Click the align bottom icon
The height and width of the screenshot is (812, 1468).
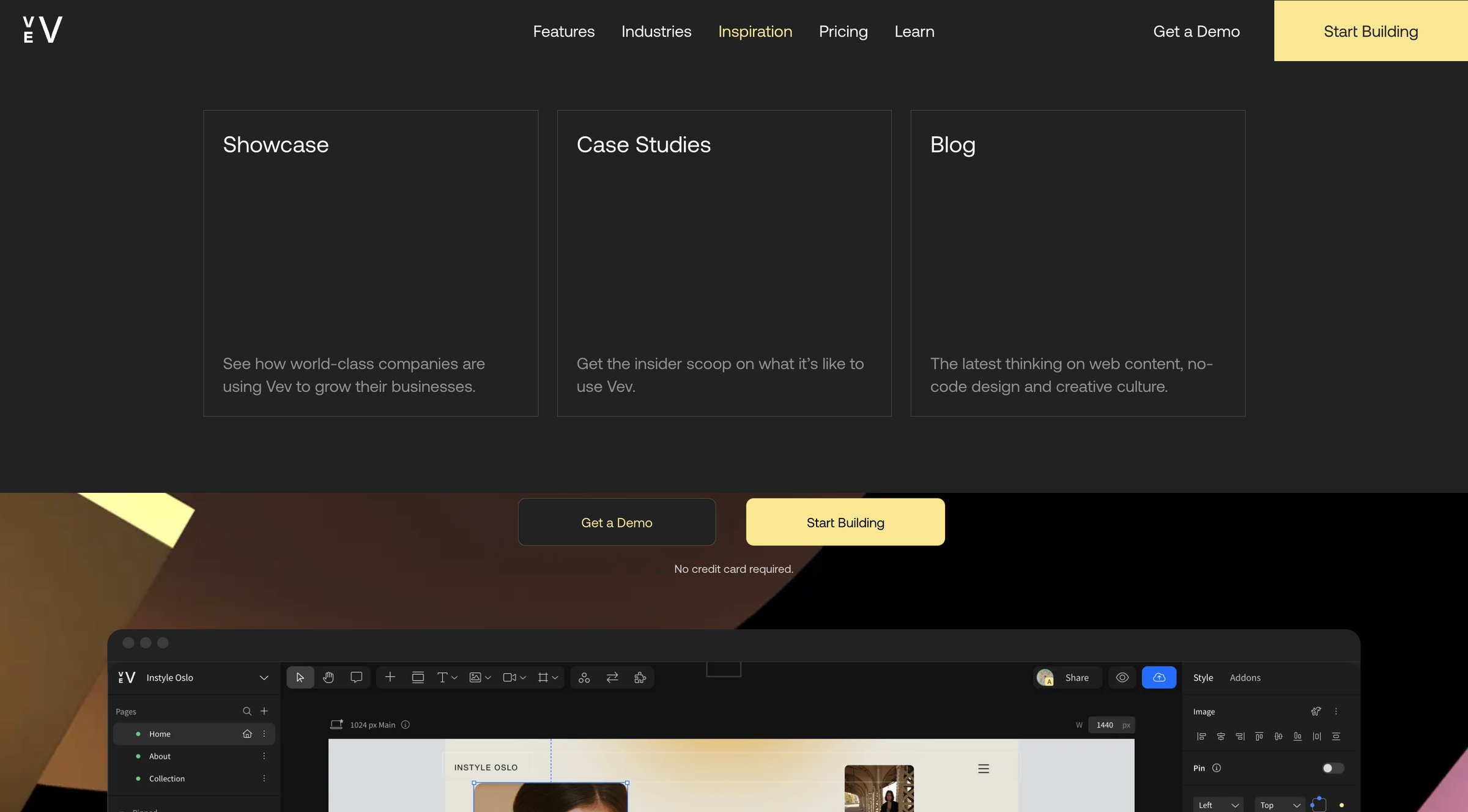(1297, 736)
